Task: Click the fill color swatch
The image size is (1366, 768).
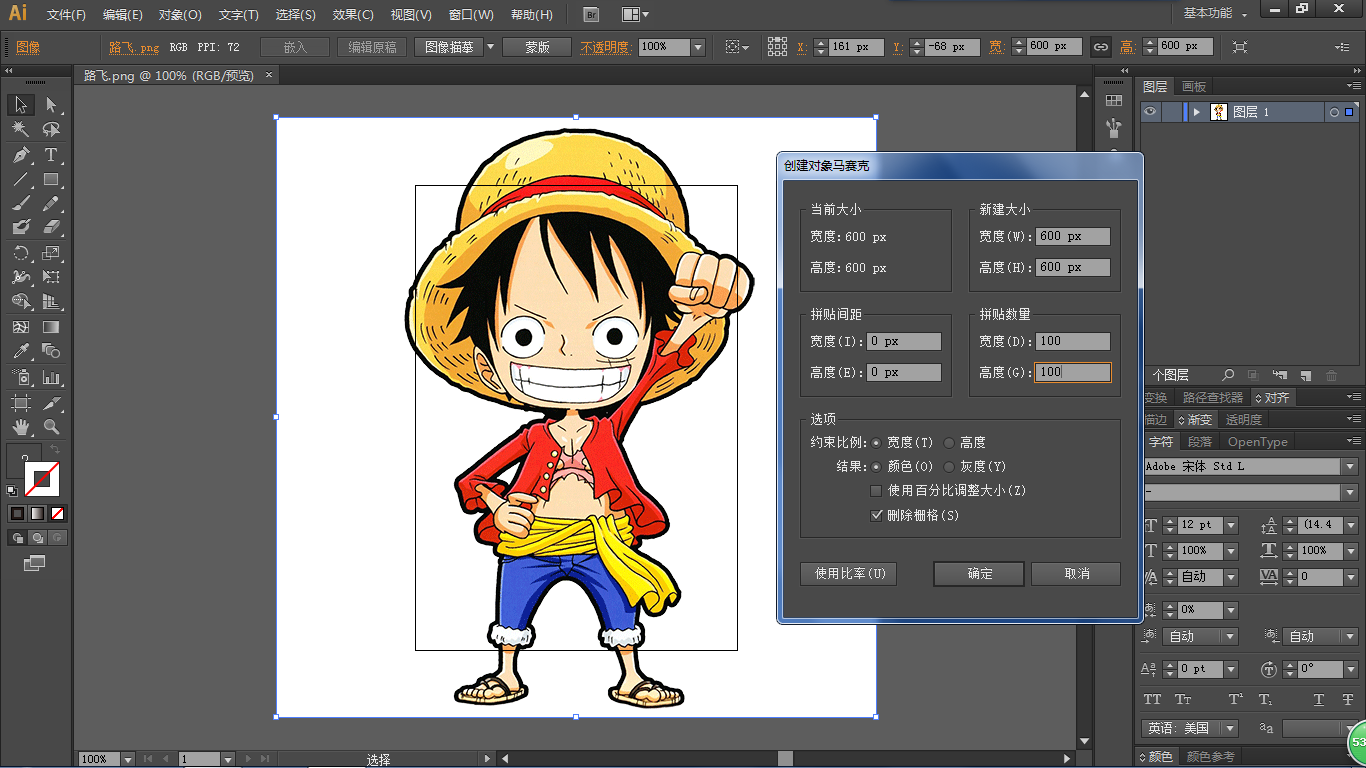Action: [x=26, y=462]
